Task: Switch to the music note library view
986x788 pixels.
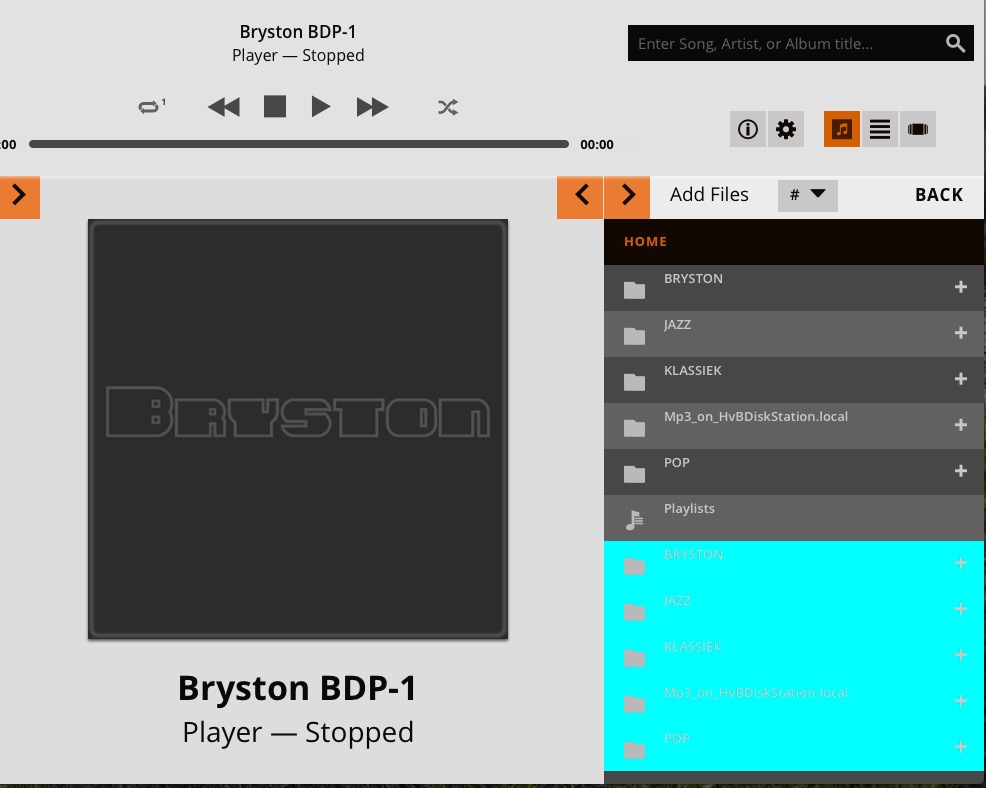Action: [x=842, y=130]
